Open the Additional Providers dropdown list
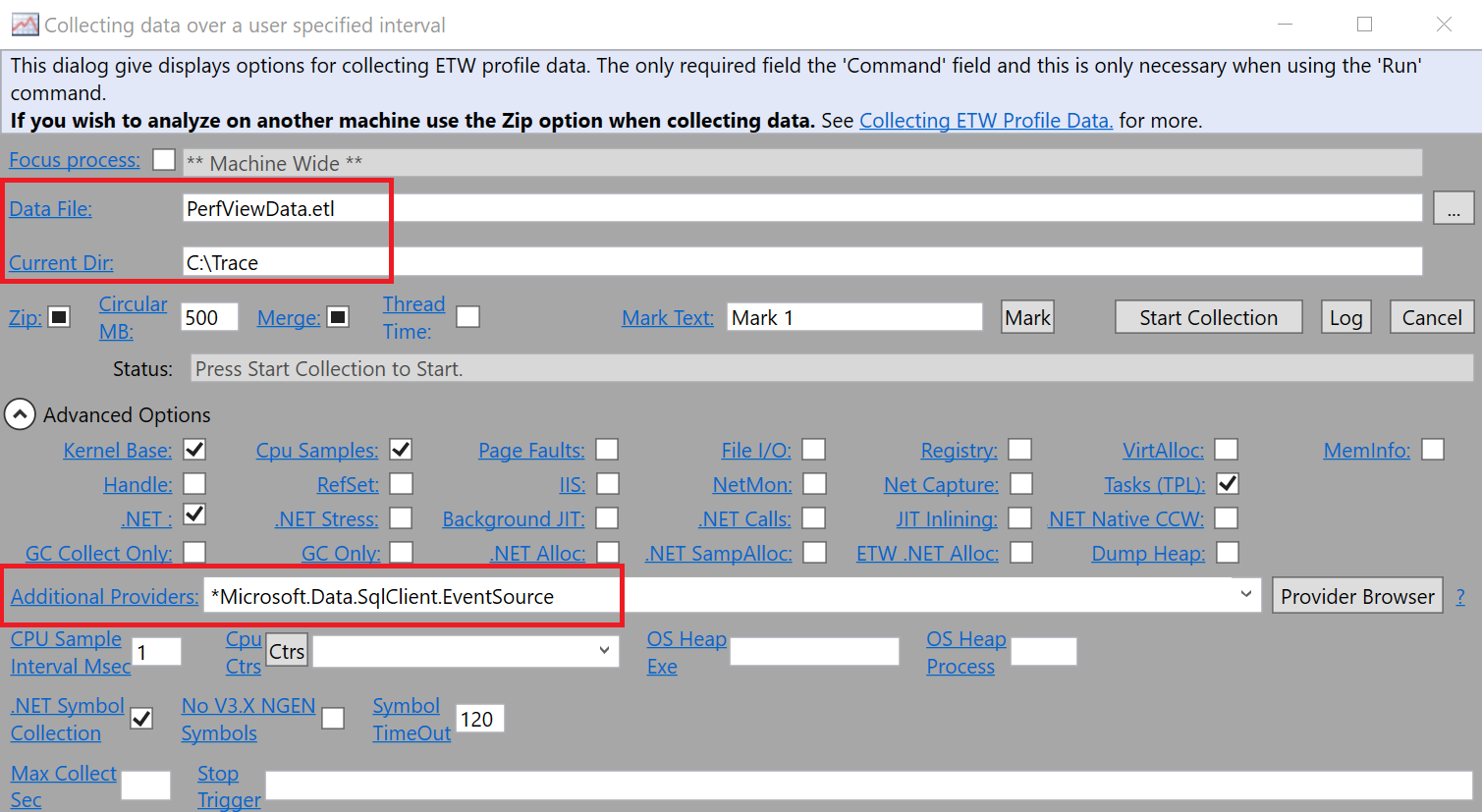 coord(1245,595)
